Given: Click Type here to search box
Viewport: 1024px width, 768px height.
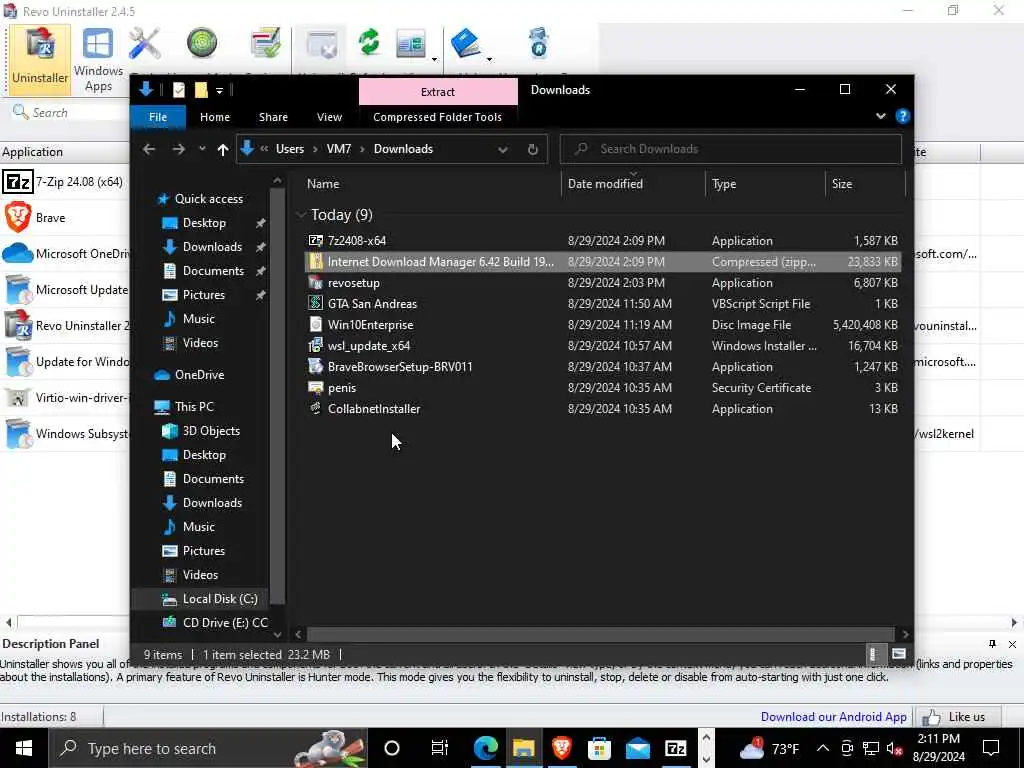Looking at the screenshot, I should point(208,748).
